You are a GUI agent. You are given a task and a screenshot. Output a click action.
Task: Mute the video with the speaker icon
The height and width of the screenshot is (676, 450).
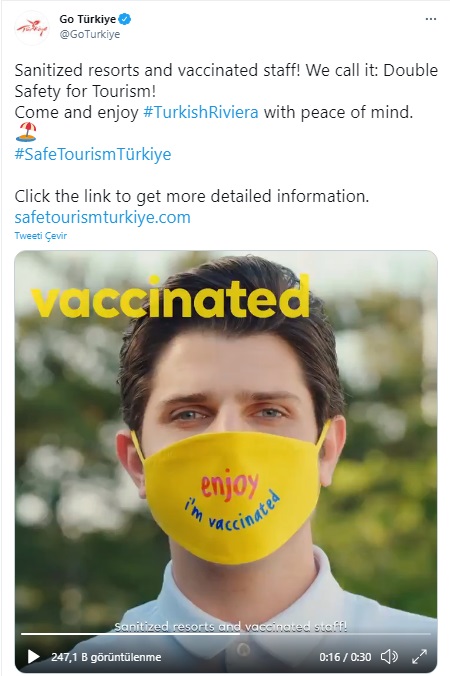389,657
